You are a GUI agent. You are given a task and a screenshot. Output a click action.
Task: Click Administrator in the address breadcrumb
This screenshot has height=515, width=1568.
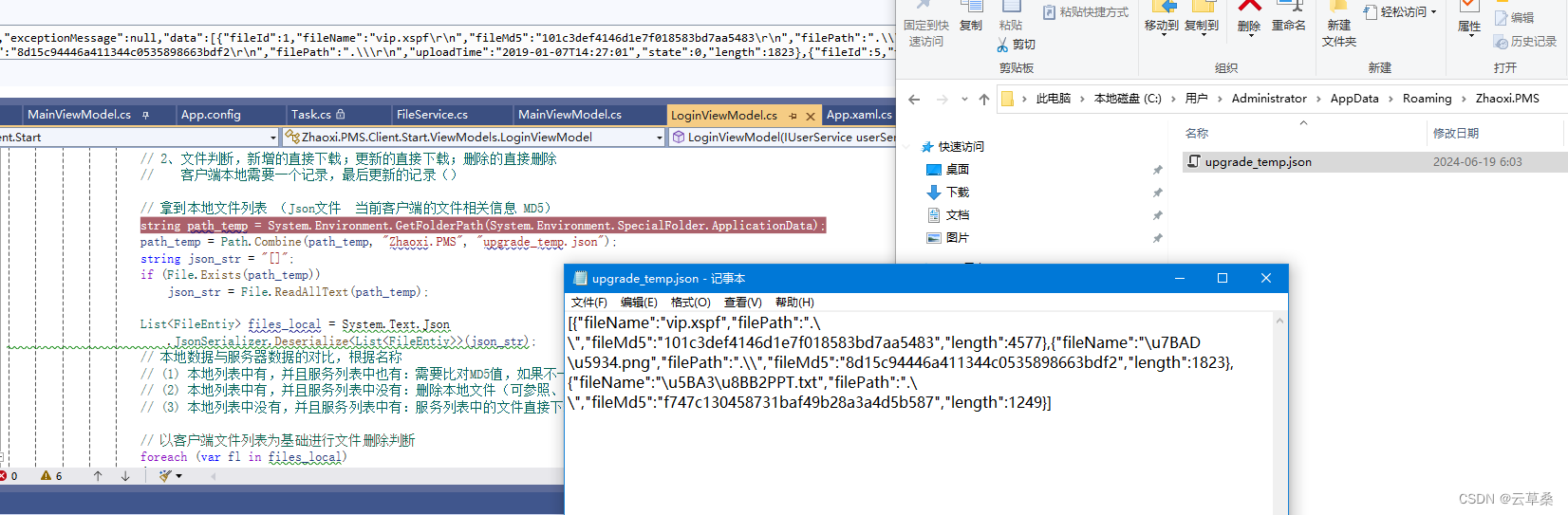tap(1269, 99)
